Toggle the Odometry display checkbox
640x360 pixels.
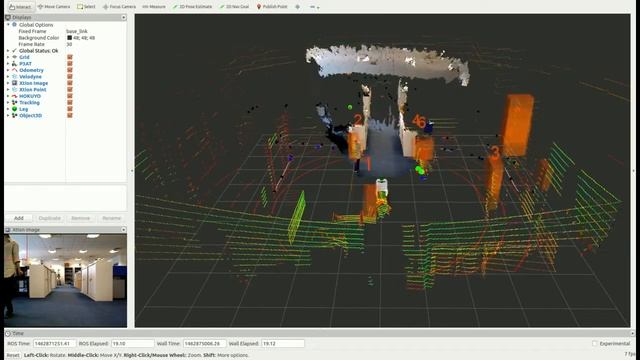pos(70,70)
